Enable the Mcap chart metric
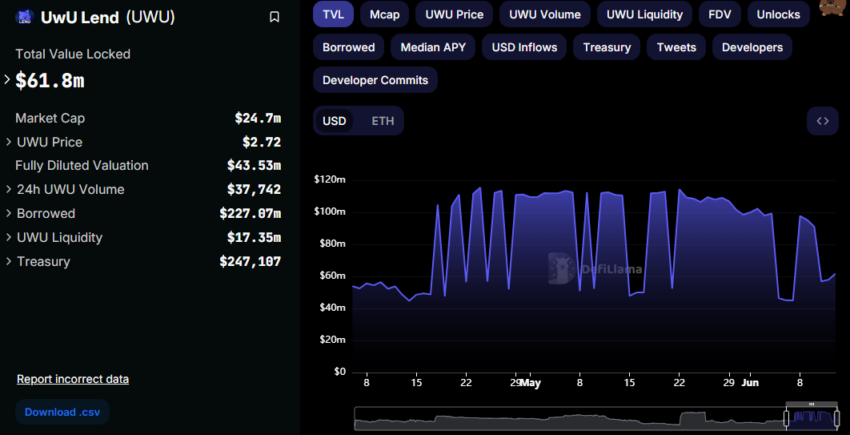The width and height of the screenshot is (850, 435). [x=384, y=15]
